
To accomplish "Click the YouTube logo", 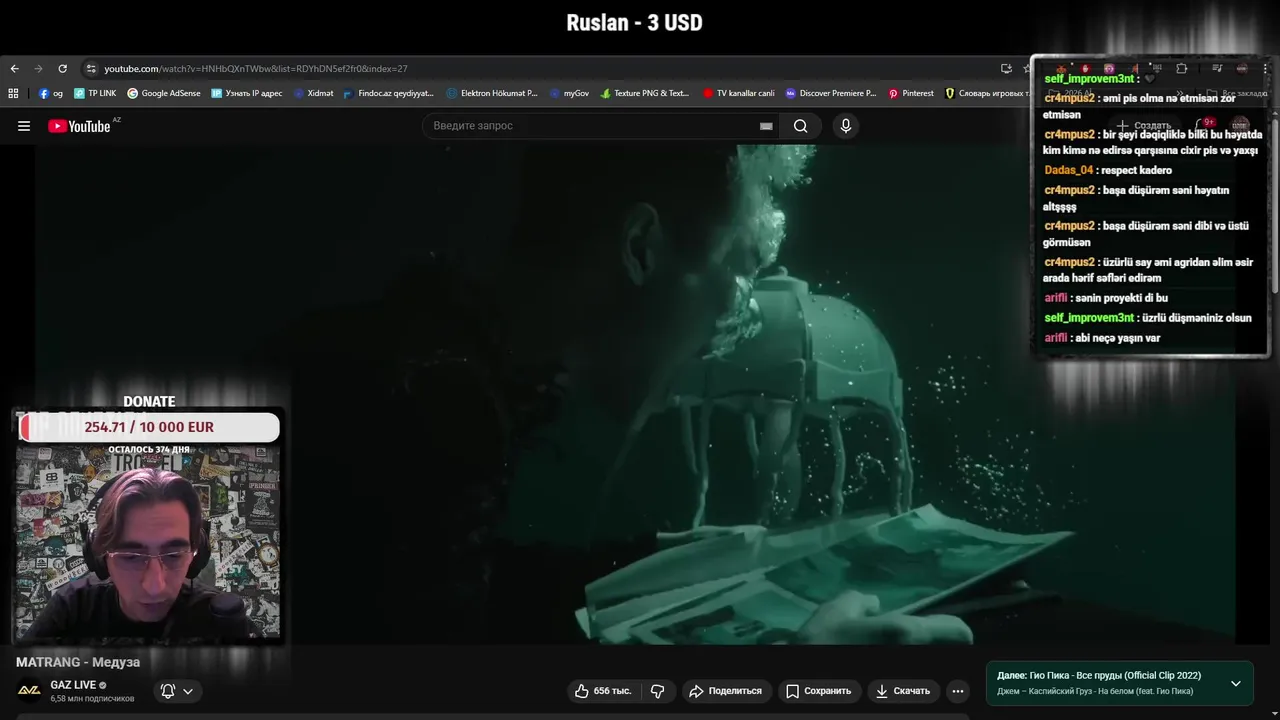I will coord(79,126).
